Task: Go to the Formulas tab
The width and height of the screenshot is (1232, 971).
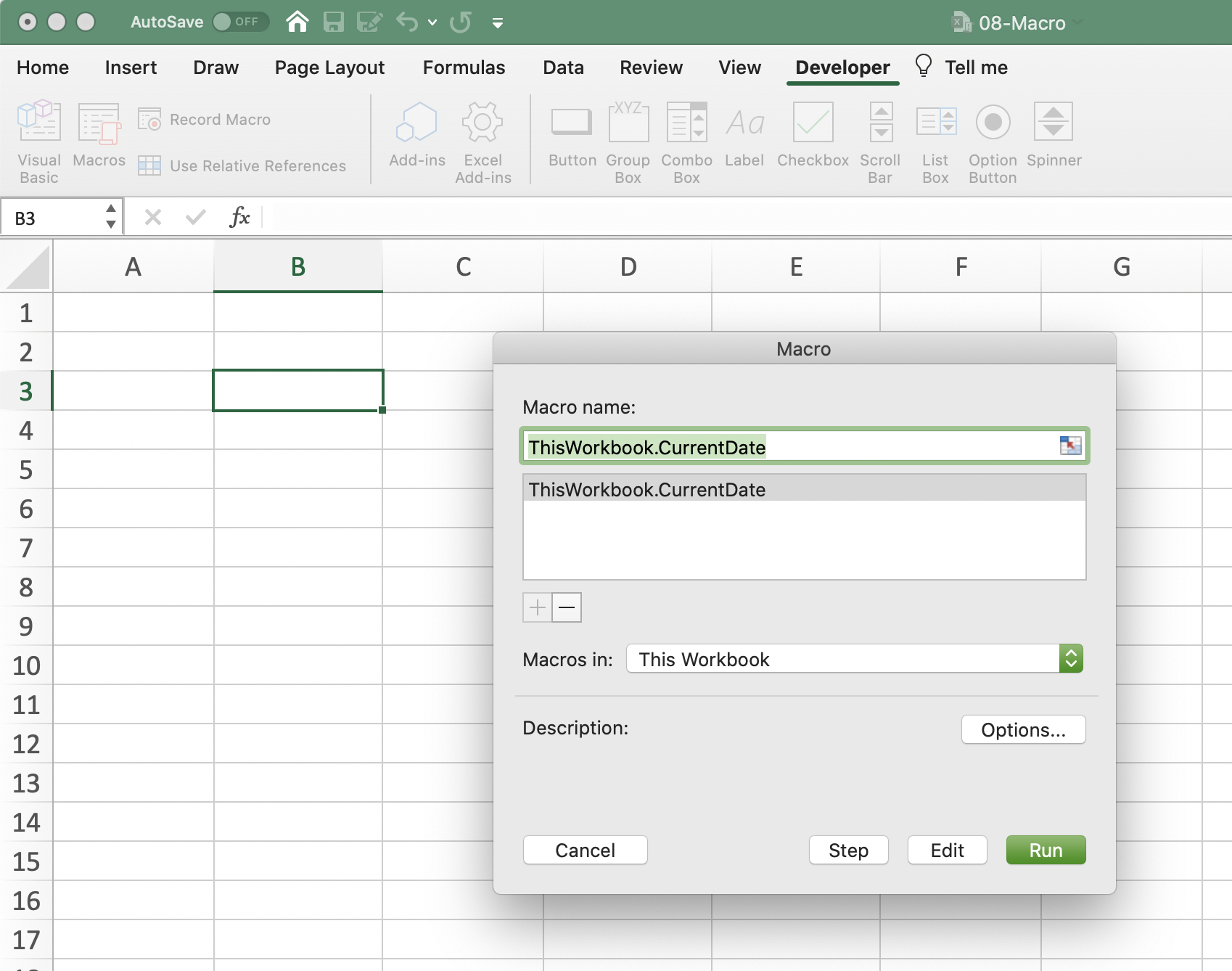Action: [464, 67]
